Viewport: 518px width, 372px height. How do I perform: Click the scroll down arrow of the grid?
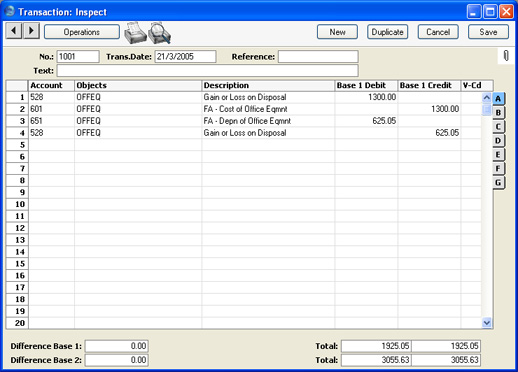(x=487, y=323)
